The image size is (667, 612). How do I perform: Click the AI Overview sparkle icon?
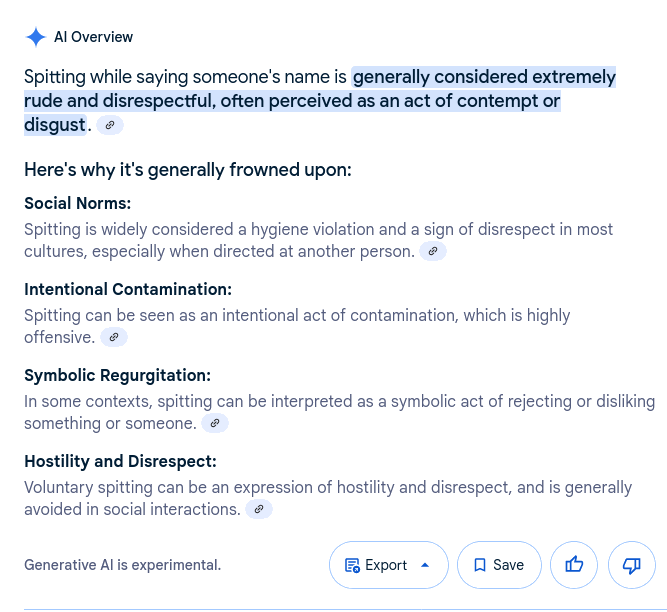[36, 37]
